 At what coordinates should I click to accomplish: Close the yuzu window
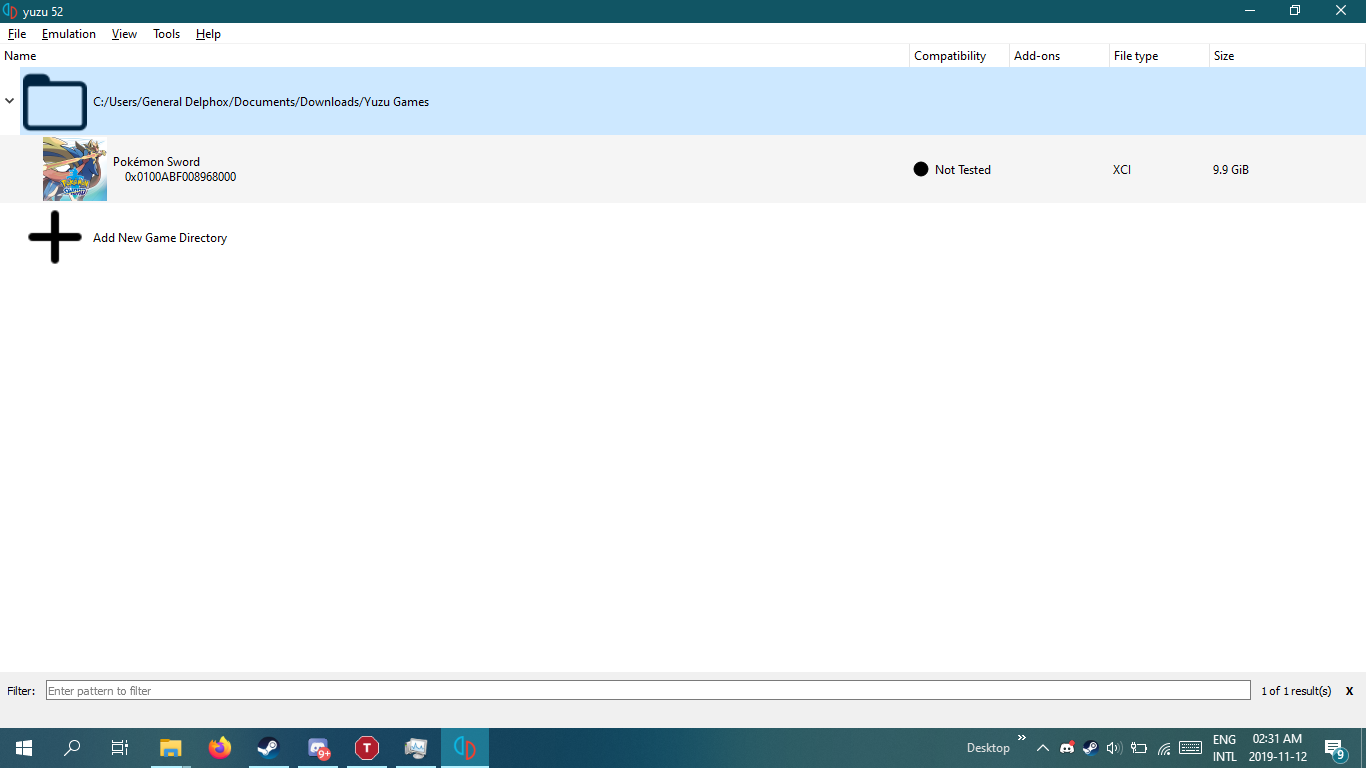coord(1342,11)
